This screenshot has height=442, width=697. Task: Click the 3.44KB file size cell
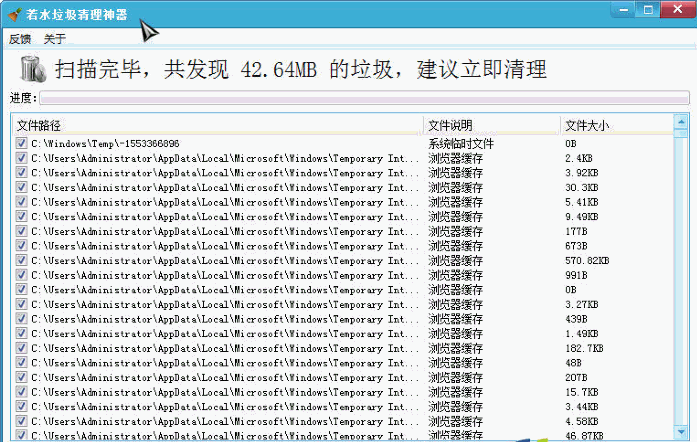pos(581,407)
